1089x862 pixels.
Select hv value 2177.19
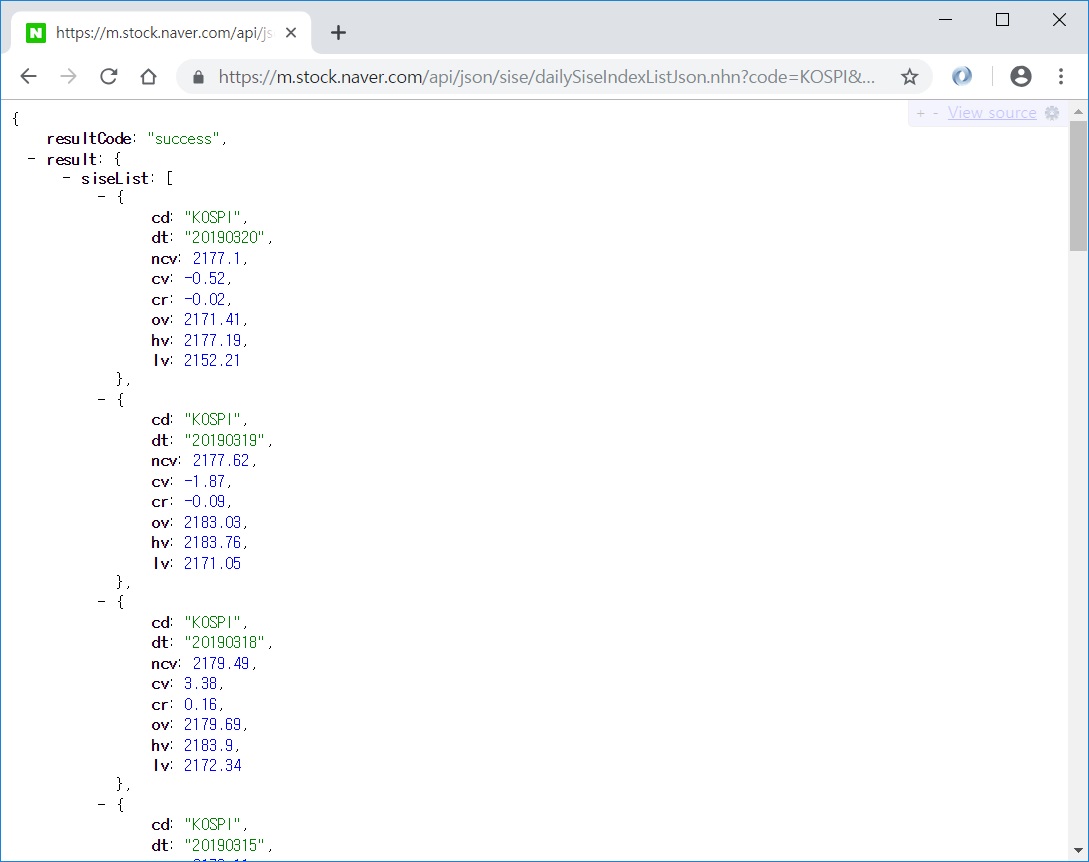(x=212, y=340)
